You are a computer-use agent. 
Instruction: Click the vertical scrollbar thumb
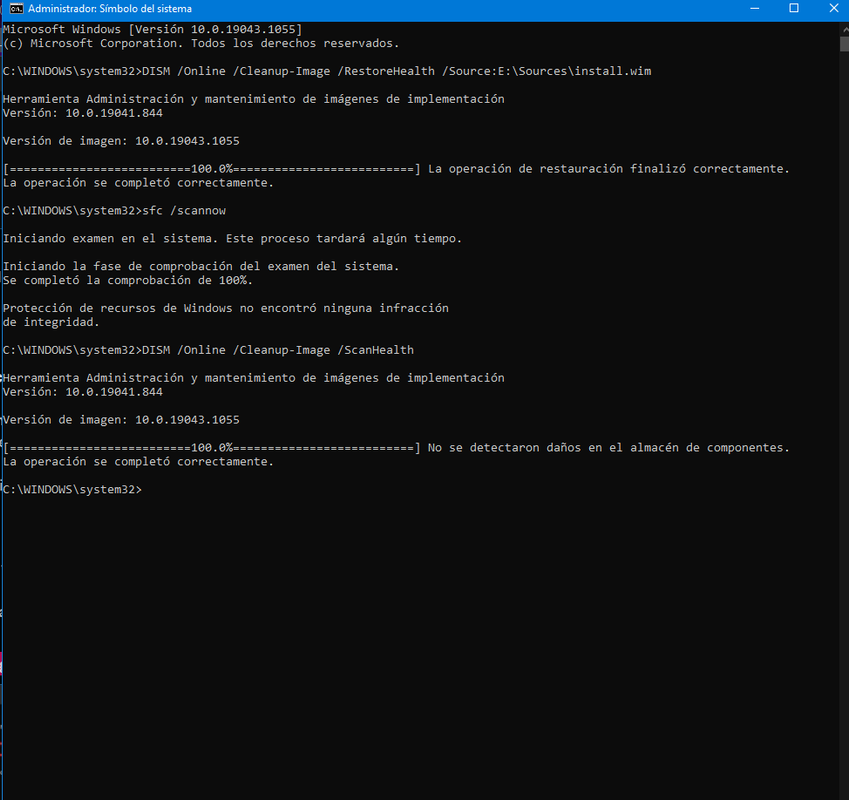845,44
